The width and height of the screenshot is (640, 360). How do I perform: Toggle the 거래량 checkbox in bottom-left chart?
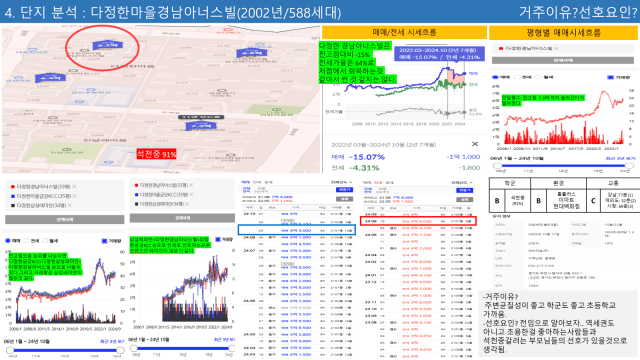coord(104,241)
